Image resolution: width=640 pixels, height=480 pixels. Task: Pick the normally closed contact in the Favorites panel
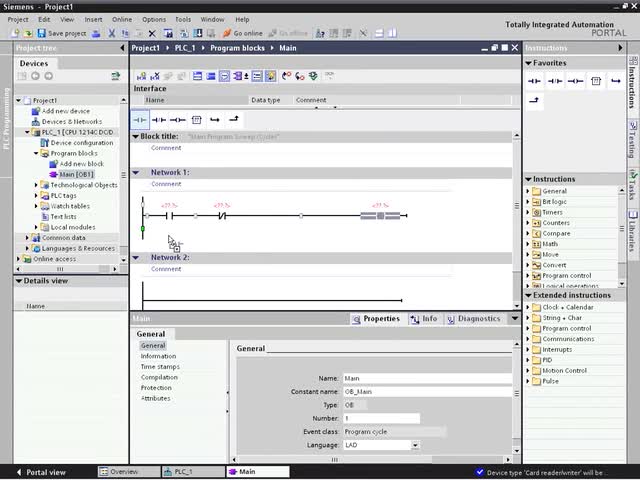click(554, 81)
